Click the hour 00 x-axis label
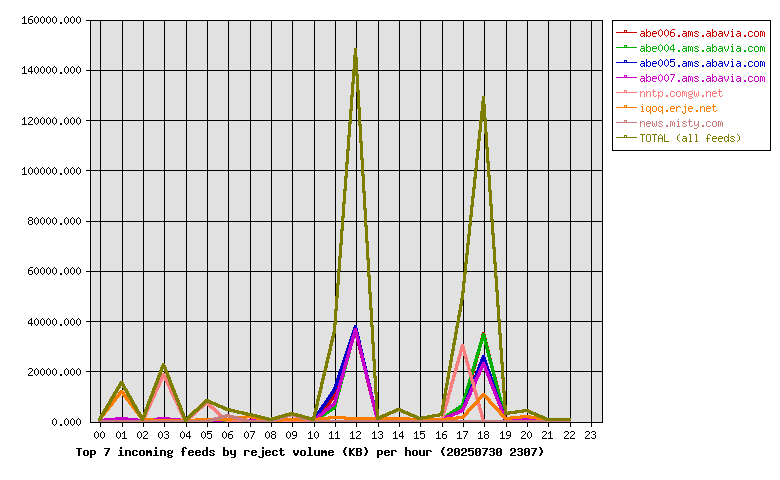 click(x=100, y=435)
